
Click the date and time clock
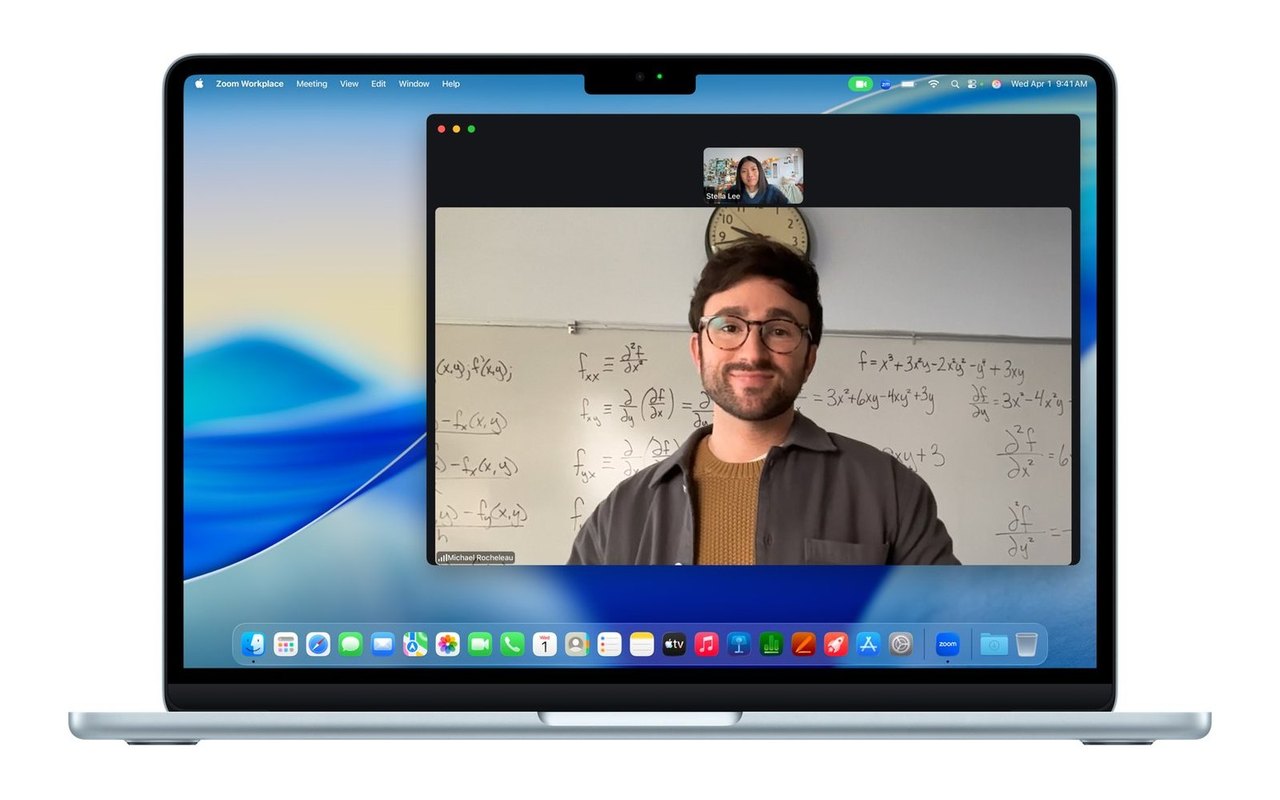coord(1049,84)
